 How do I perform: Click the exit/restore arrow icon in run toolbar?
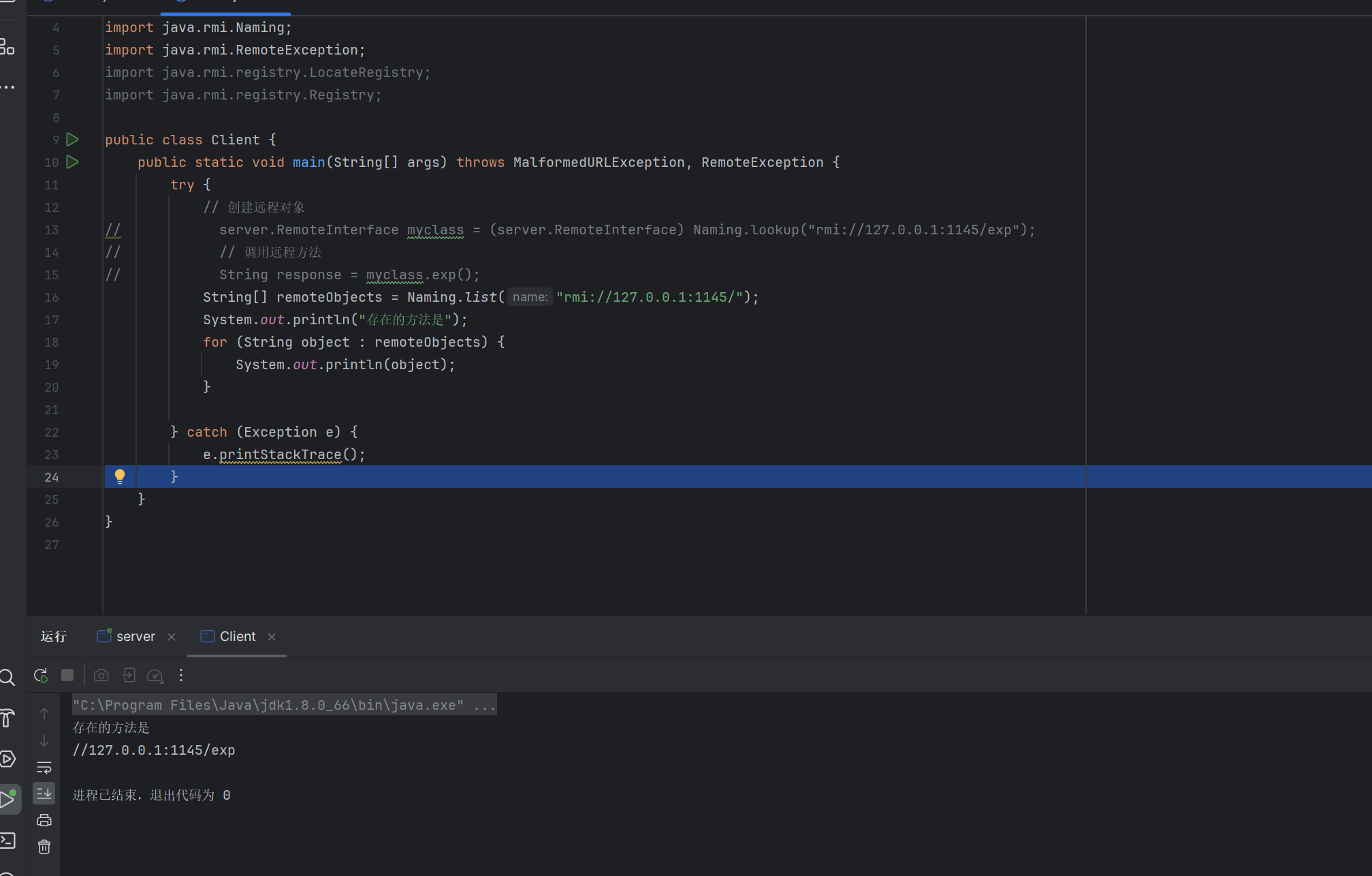(x=129, y=675)
